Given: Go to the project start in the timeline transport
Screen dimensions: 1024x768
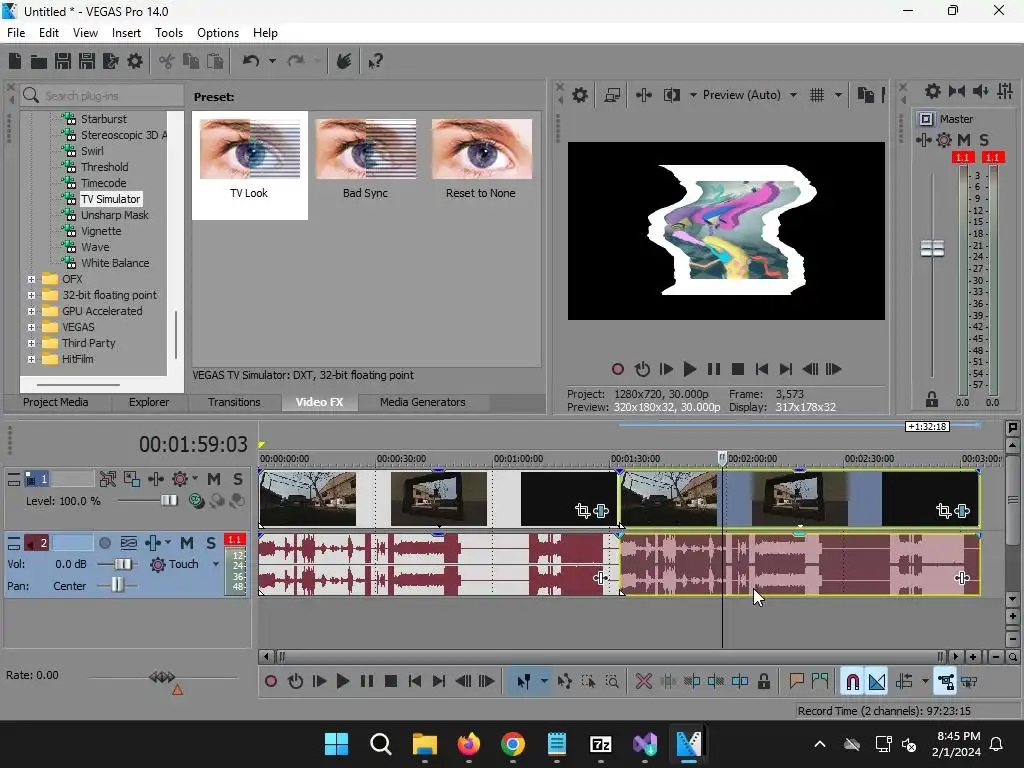Looking at the screenshot, I should 415,682.
